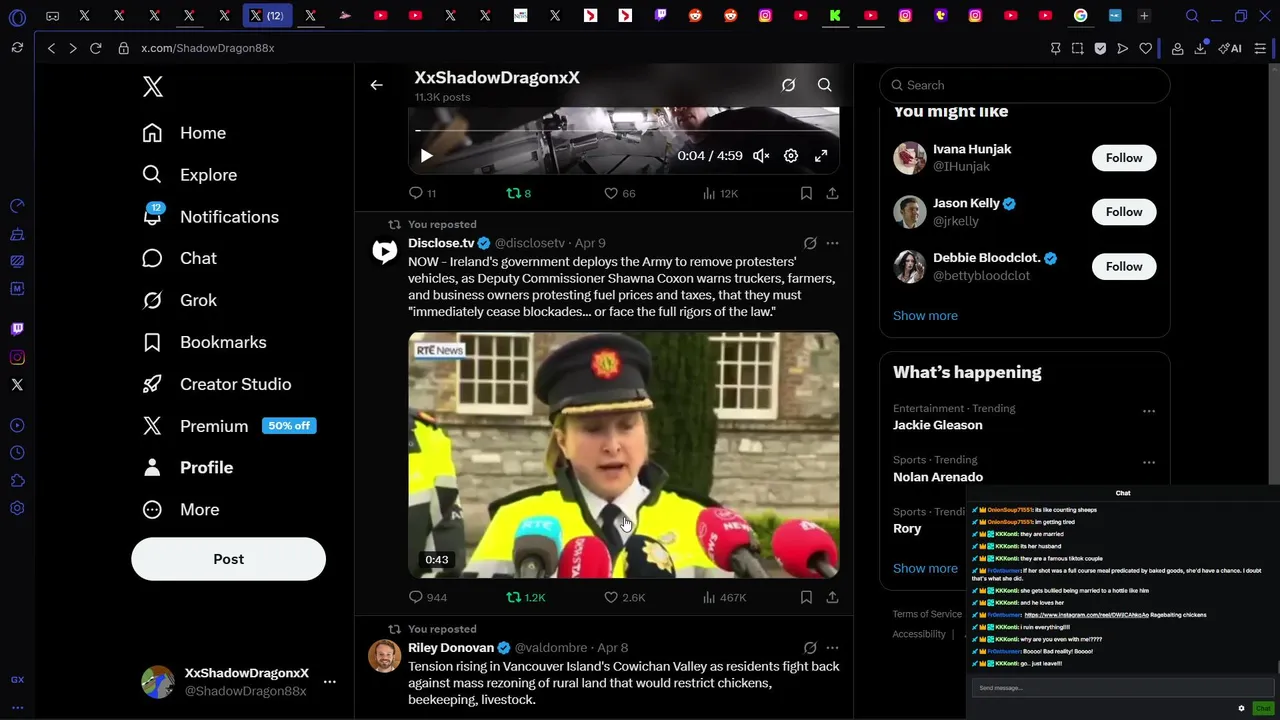Like the Disclose.tv post with 2.6K likes

point(625,597)
